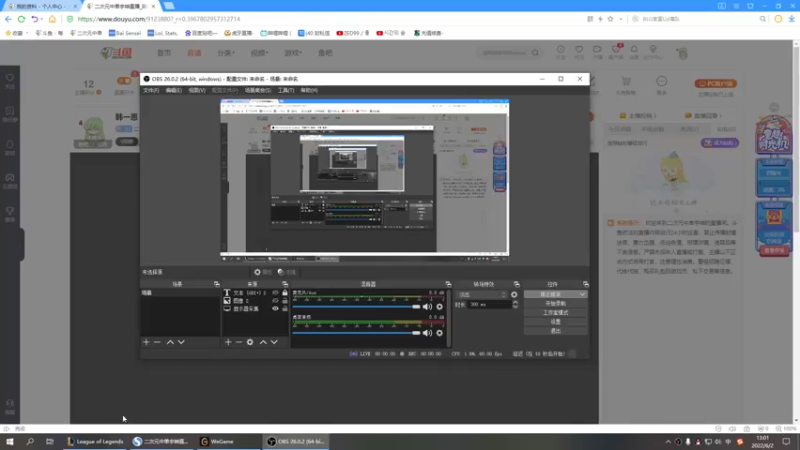Click the transition duration spinner arrows
The image size is (800, 450).
coord(515,305)
